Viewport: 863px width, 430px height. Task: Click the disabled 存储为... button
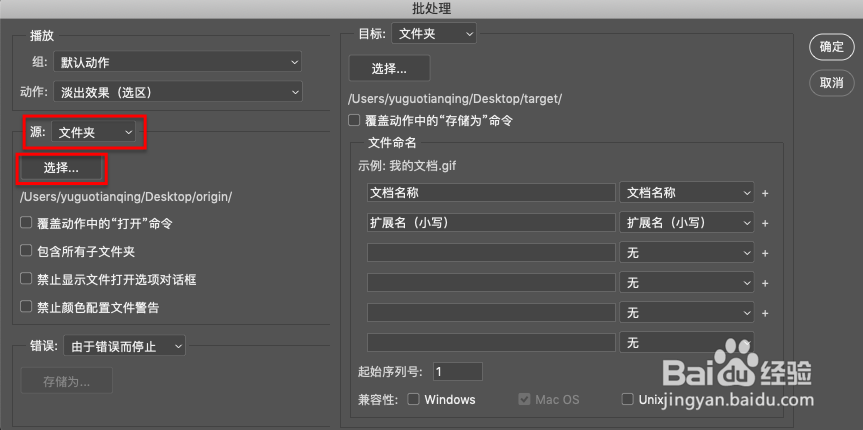coord(67,381)
